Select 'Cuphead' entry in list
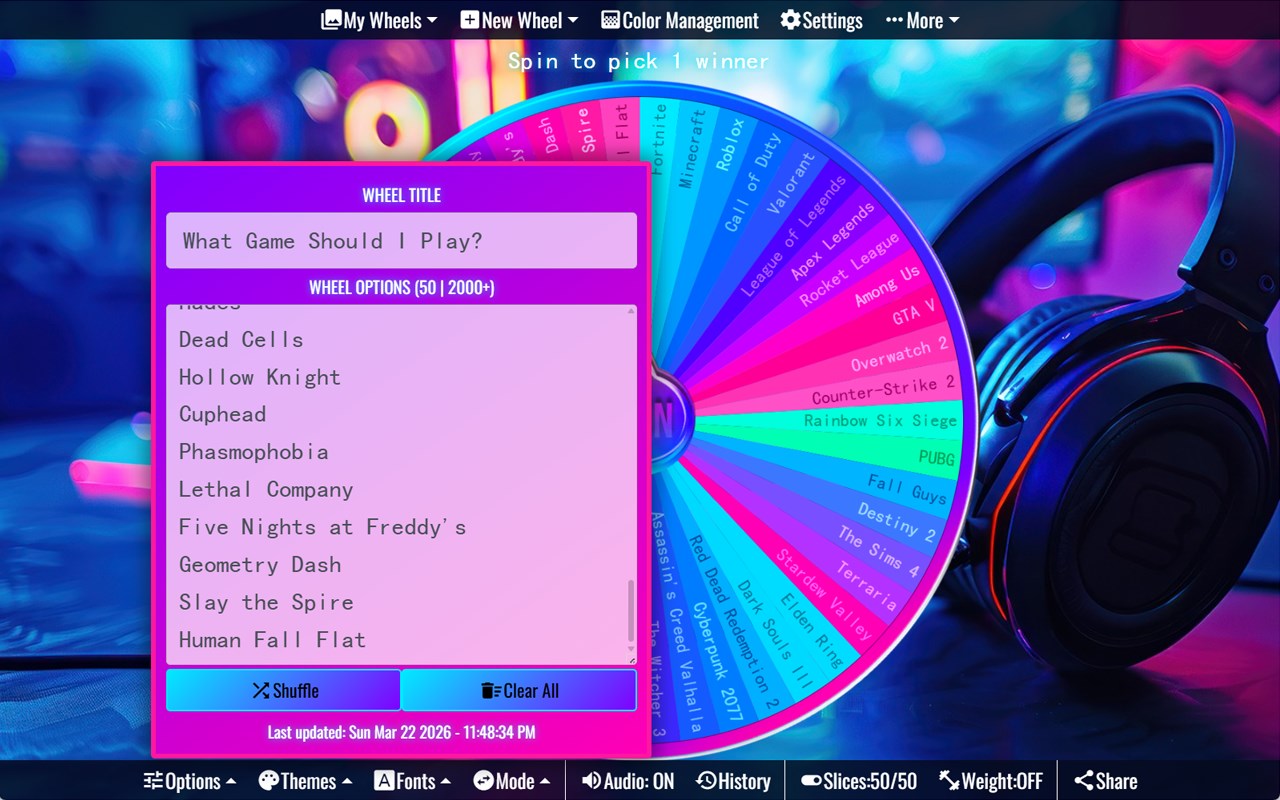This screenshot has width=1280, height=800. [222, 414]
